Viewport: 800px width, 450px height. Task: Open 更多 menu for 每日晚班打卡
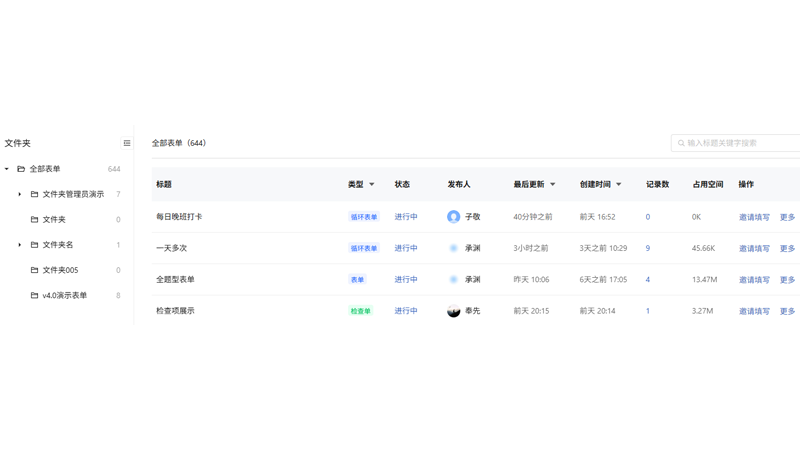(787, 217)
